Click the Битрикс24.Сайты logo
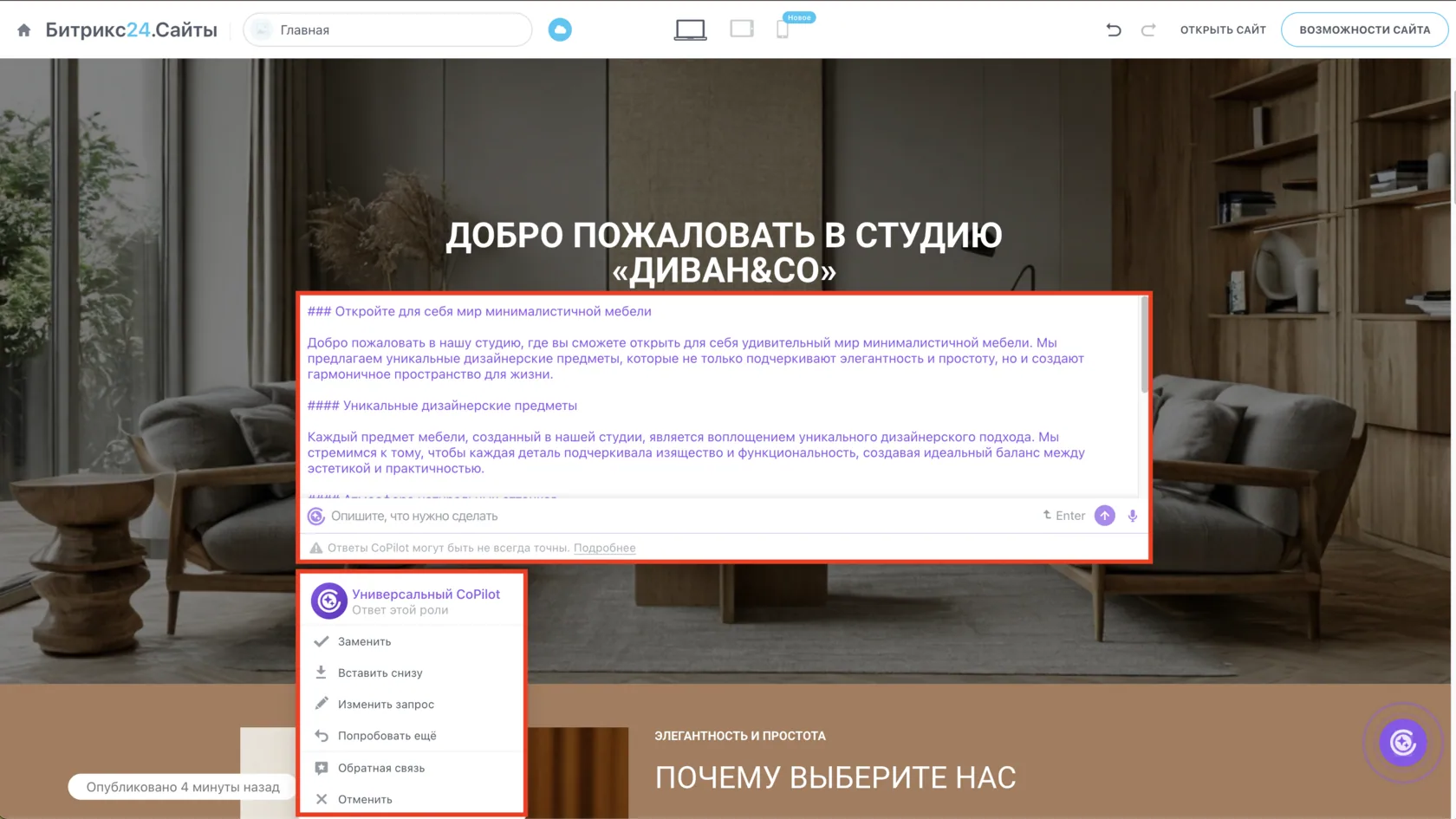 click(x=131, y=30)
